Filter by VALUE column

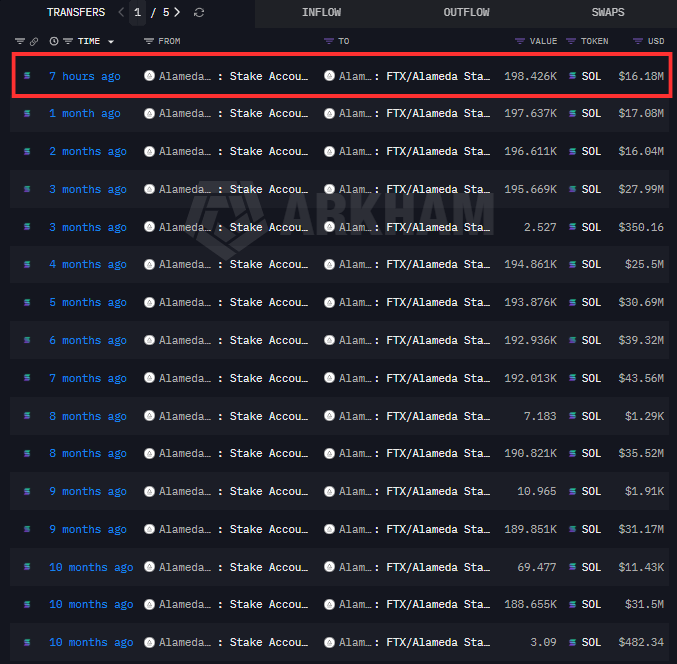pos(520,41)
